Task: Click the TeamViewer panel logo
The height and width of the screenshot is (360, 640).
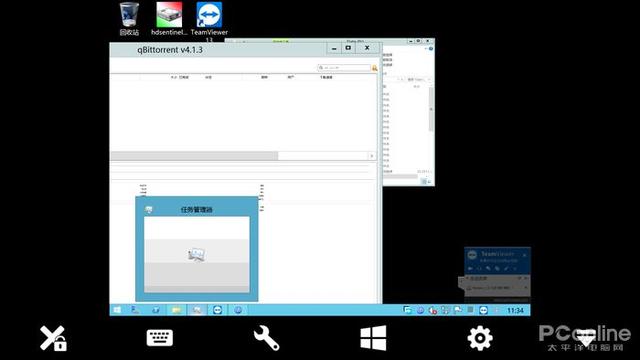Action: (472, 255)
